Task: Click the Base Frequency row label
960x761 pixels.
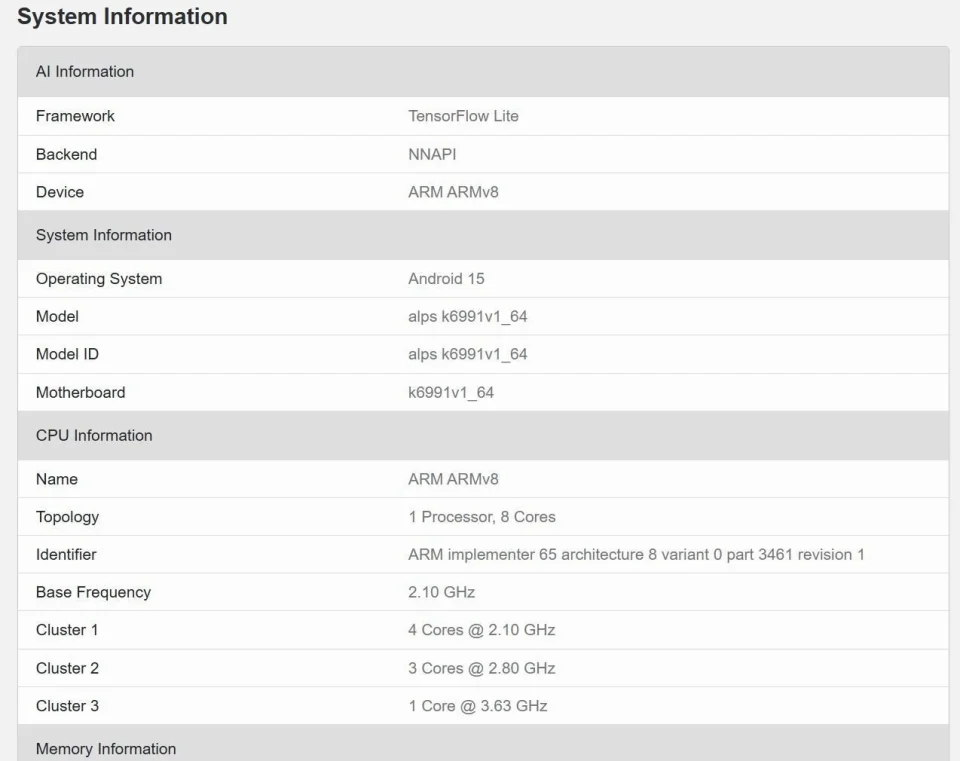Action: pyautogui.click(x=93, y=592)
